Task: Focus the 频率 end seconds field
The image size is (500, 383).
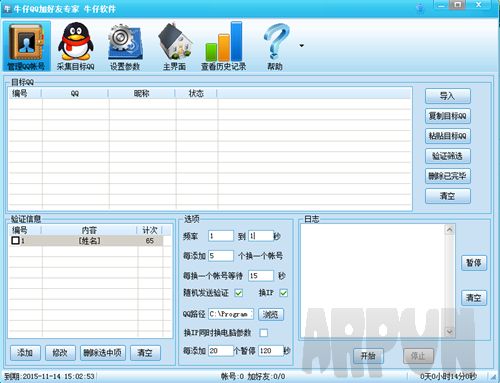Action: pos(261,236)
